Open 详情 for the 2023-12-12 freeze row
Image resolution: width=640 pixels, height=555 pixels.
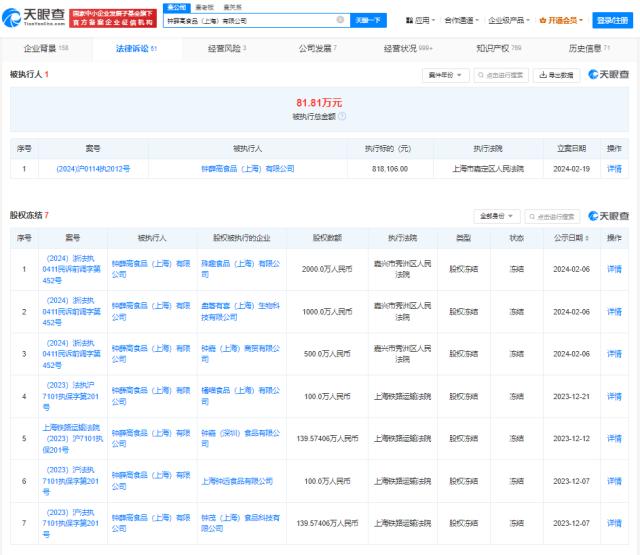click(x=614, y=438)
